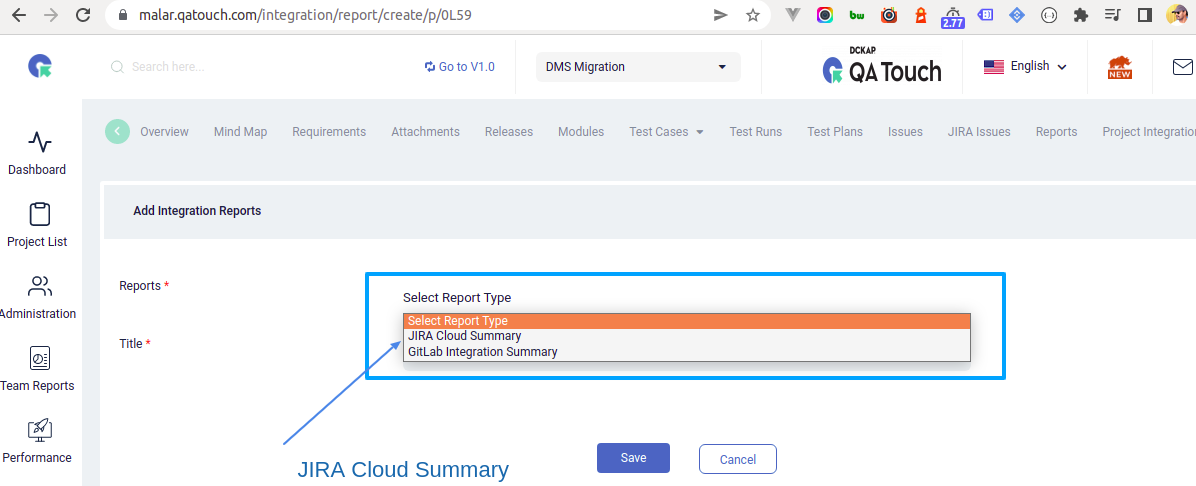
Task: Click the browser forward arrow
Action: (51, 15)
